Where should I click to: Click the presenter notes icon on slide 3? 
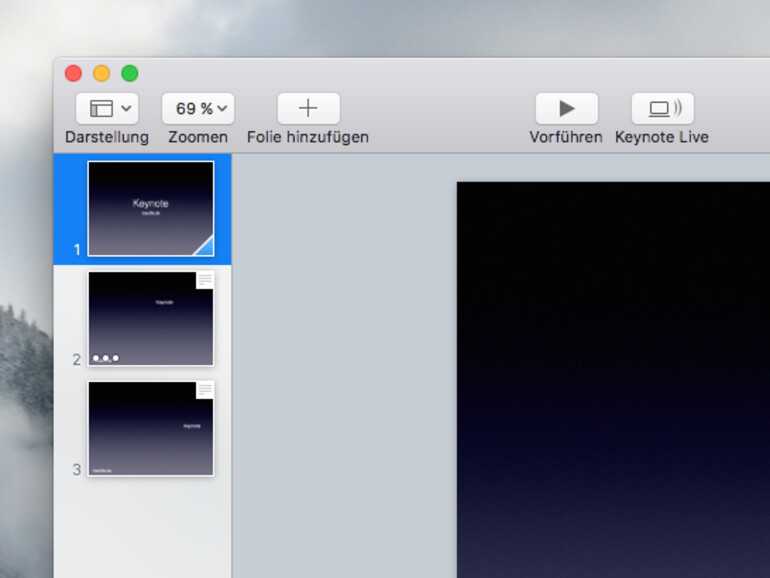click(x=205, y=390)
